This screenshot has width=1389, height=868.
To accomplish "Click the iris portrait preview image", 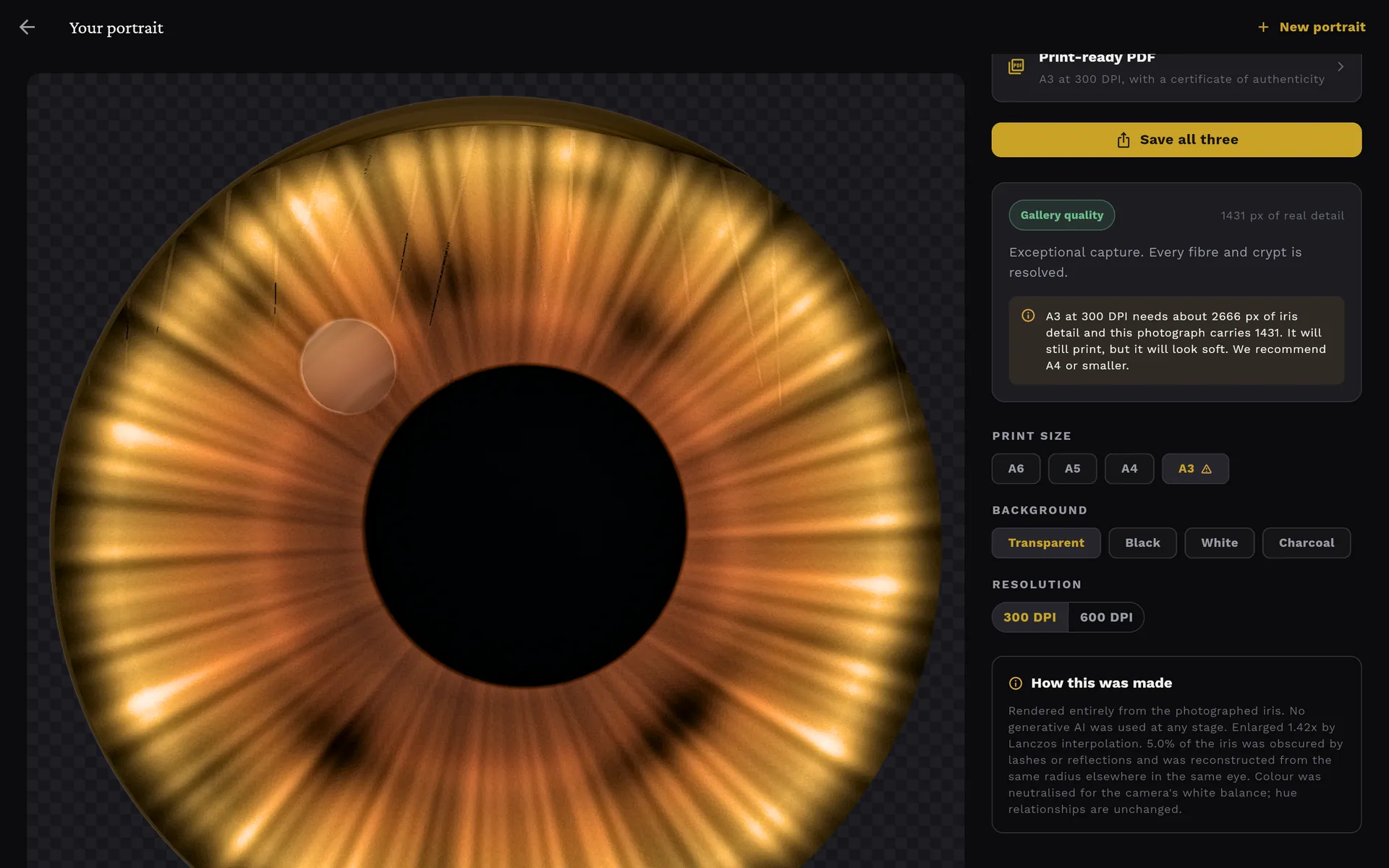I will 496,470.
